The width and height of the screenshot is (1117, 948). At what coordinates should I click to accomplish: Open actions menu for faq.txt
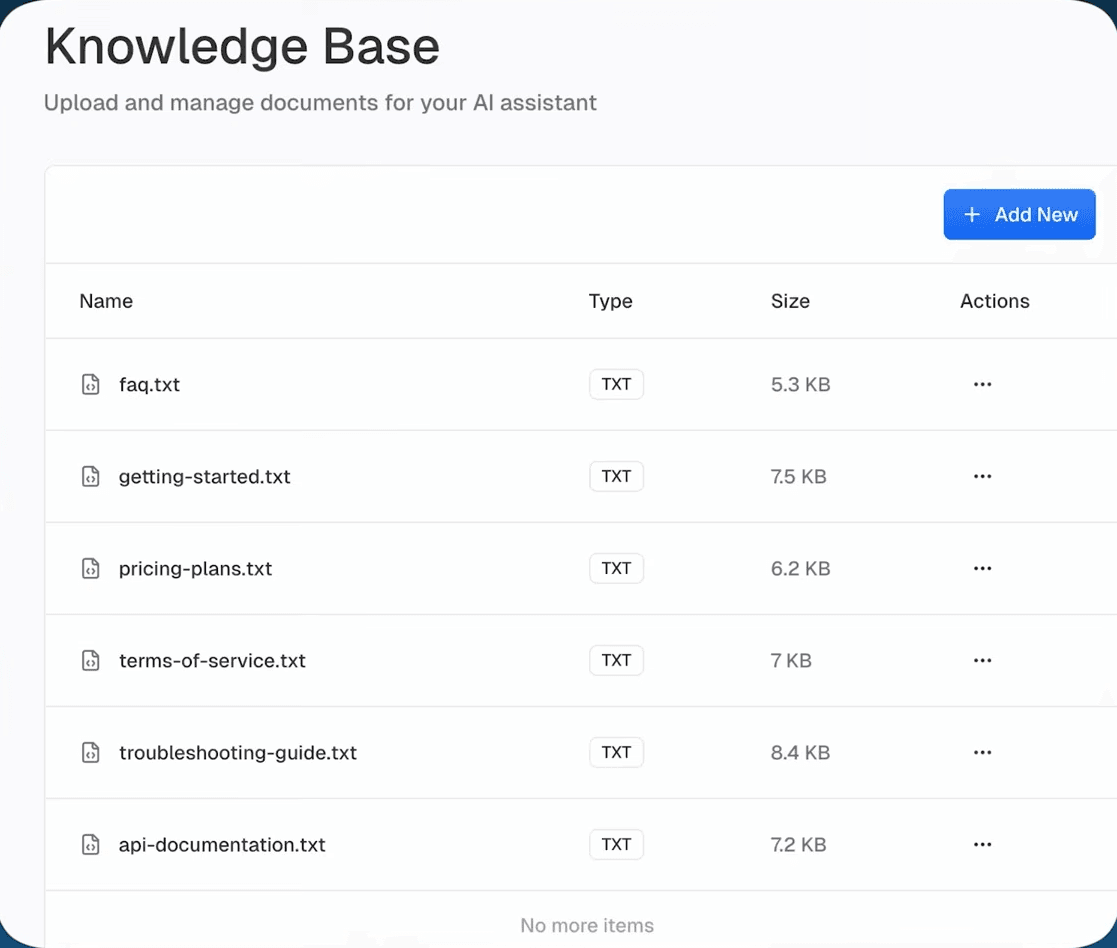[x=982, y=385]
